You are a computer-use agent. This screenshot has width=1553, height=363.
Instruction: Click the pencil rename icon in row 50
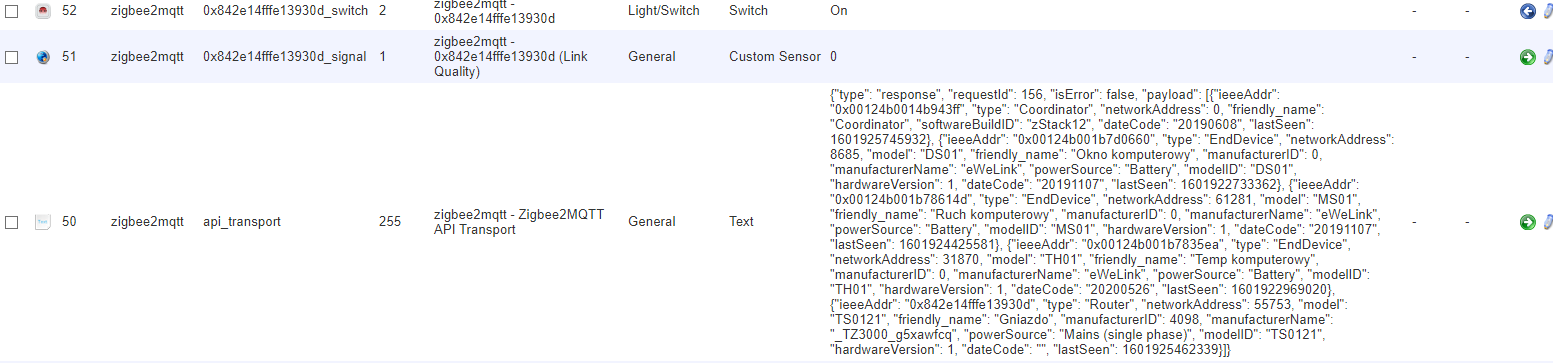click(1547, 222)
